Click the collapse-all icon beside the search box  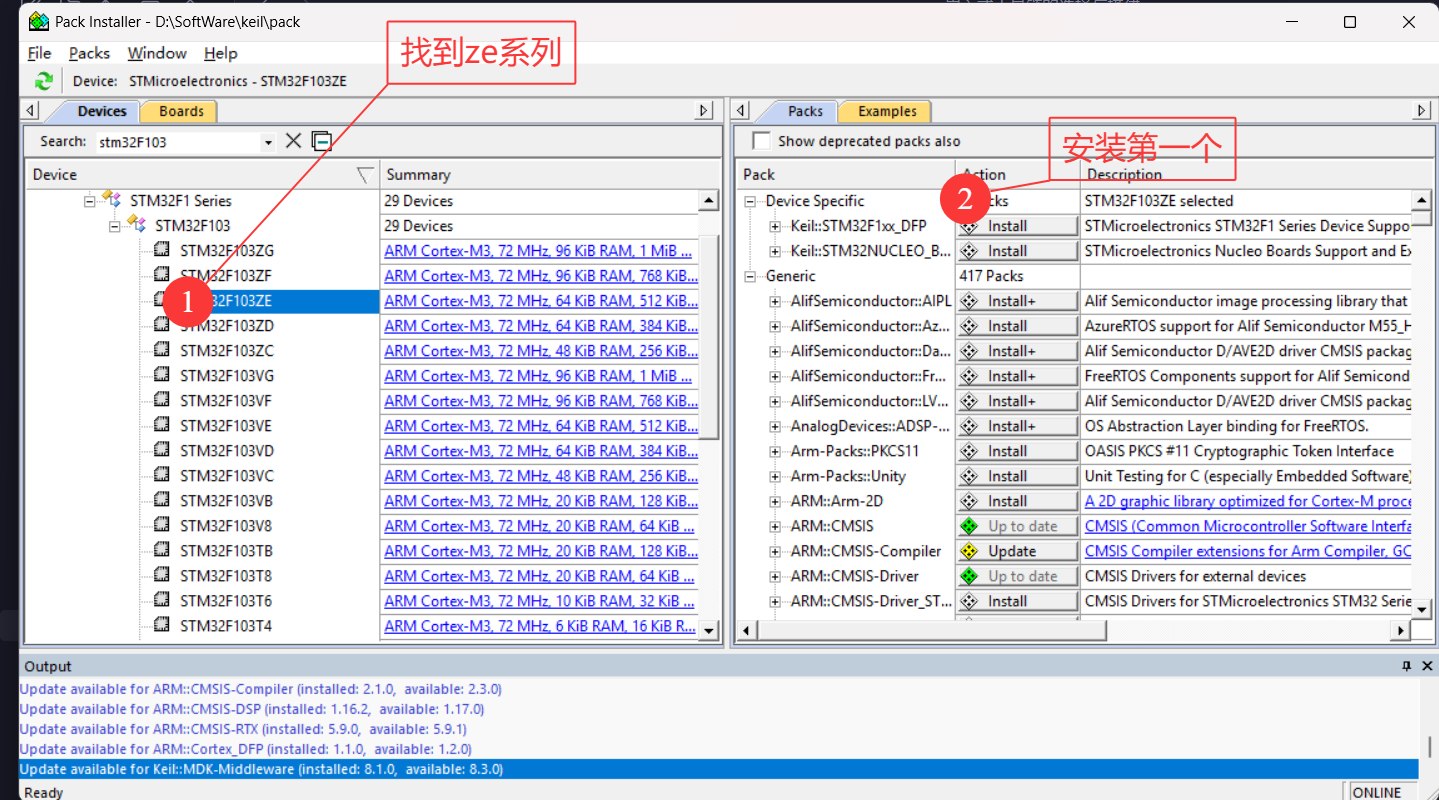321,141
